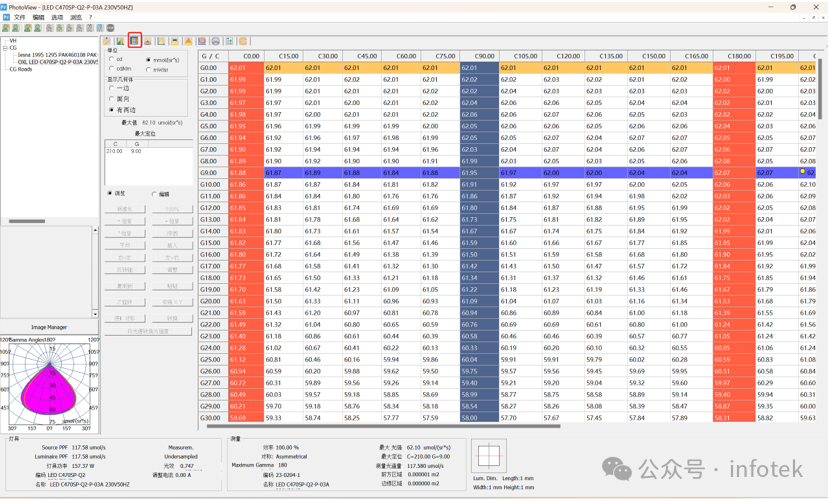Select the 编辑 mode radio button

[x=154, y=194]
